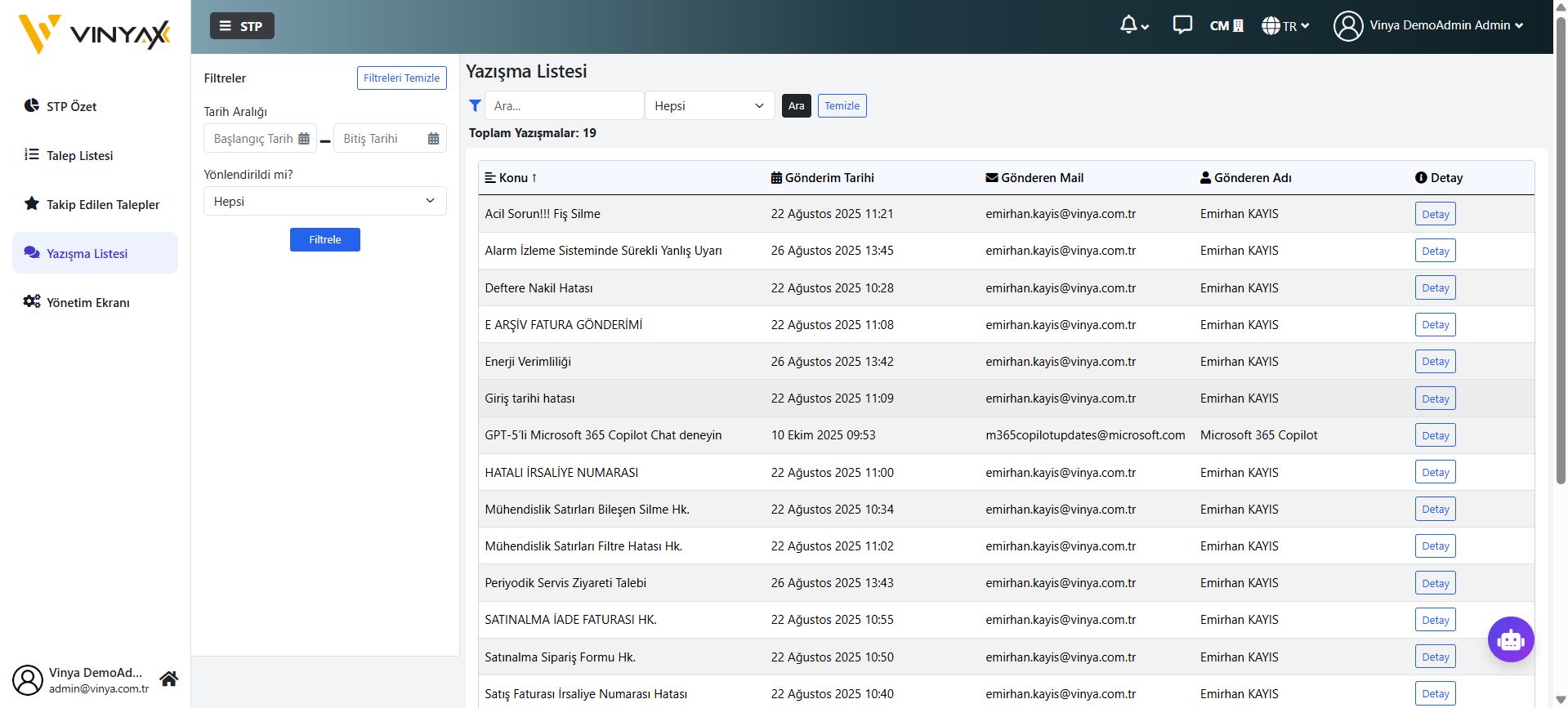
Task: Click the CM company building icon
Action: [1226, 25]
